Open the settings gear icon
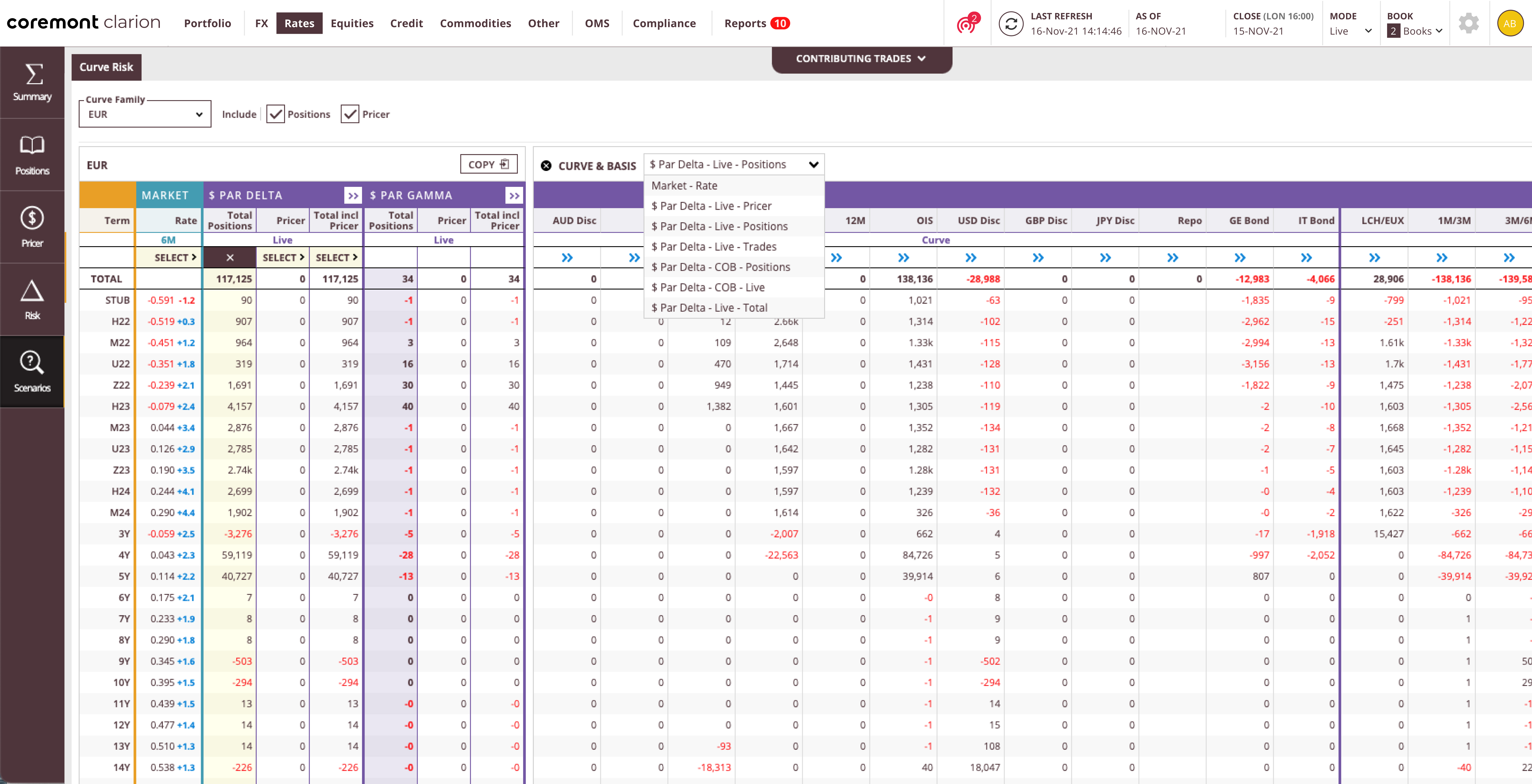 [x=1468, y=24]
